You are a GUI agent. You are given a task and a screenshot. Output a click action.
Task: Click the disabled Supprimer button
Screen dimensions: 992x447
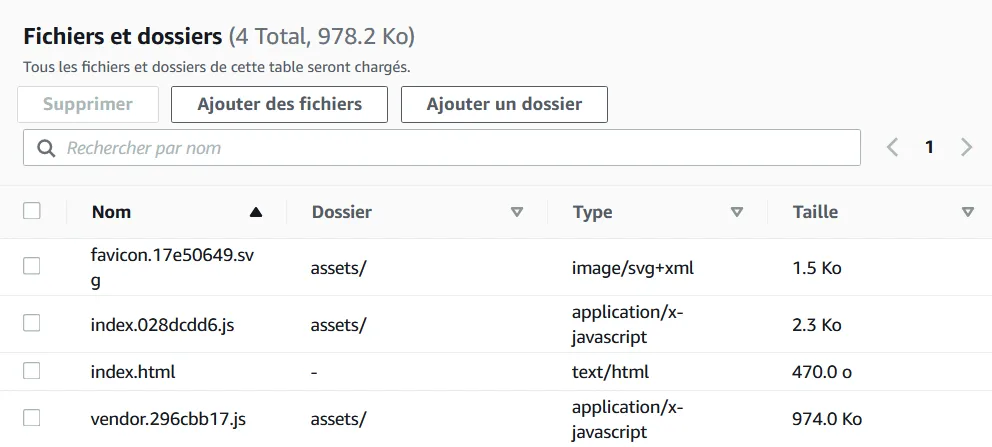88,104
